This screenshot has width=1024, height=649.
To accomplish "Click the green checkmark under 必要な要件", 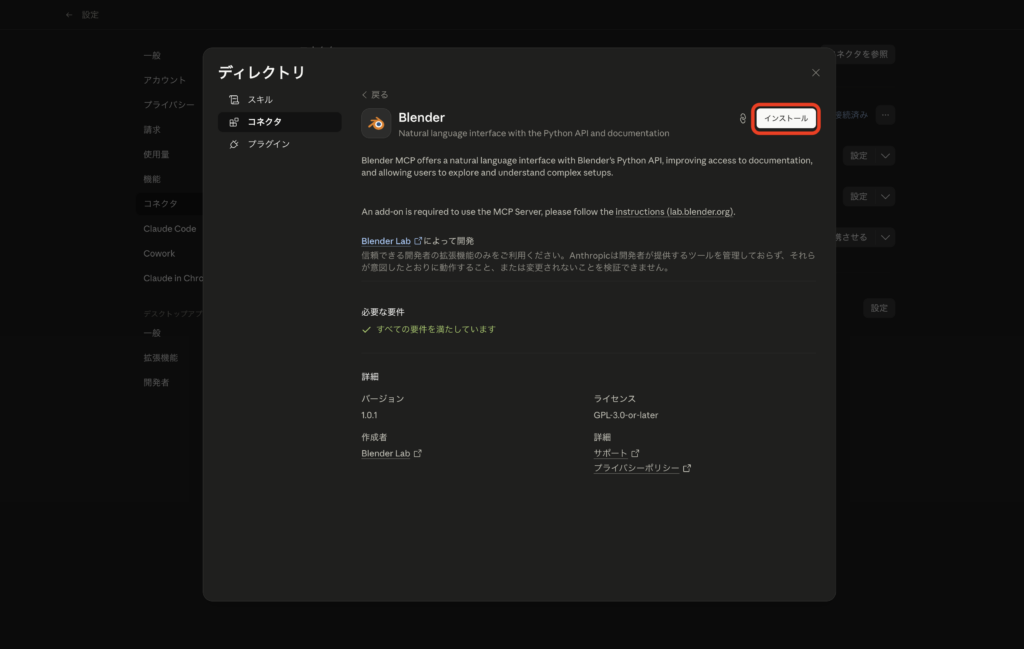I will tap(367, 330).
